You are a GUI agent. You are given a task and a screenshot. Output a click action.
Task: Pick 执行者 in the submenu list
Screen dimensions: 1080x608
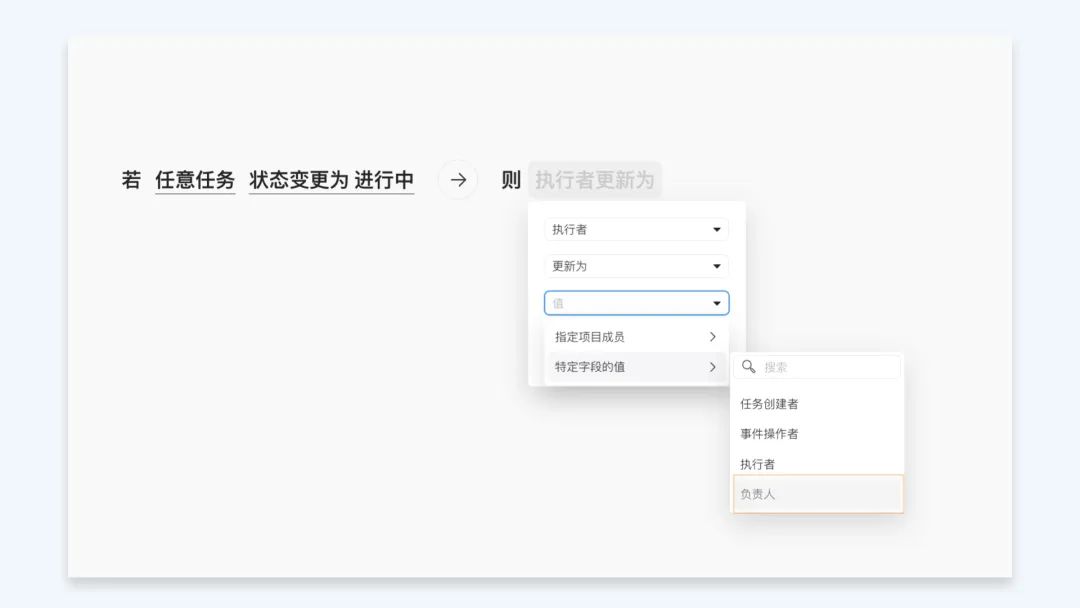pyautogui.click(x=757, y=464)
